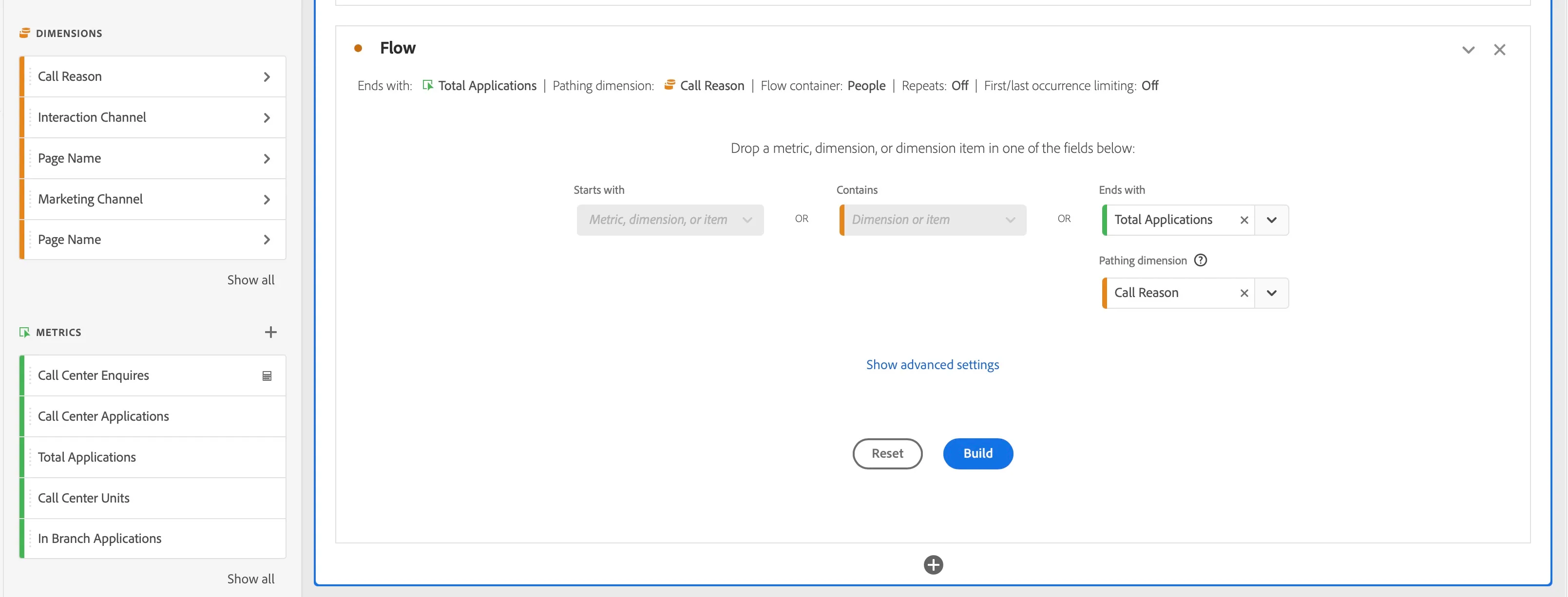Screen dimensions: 1568x597
Task: Click Show advanced settings link
Action: tap(933, 365)
